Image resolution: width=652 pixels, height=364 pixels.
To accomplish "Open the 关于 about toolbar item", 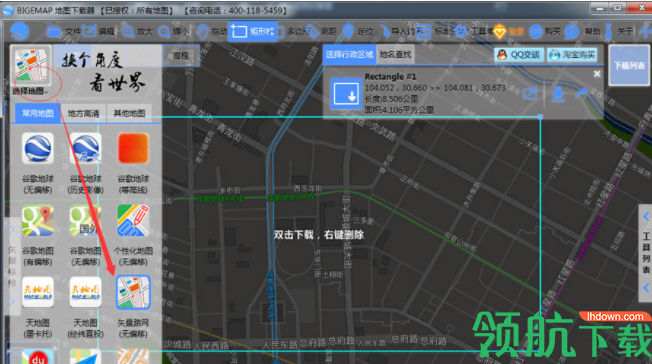I will (618, 31).
